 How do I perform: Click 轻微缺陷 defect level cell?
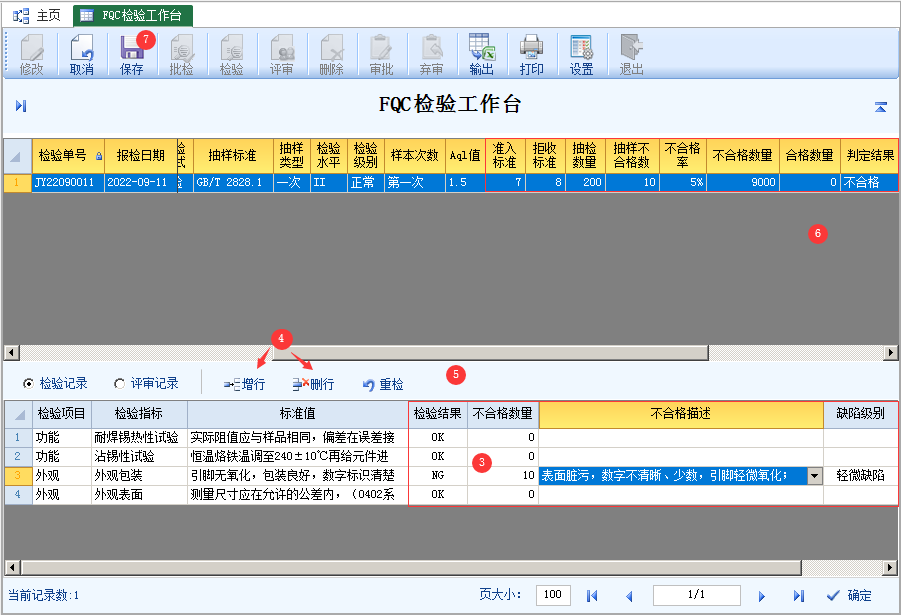(x=860, y=475)
